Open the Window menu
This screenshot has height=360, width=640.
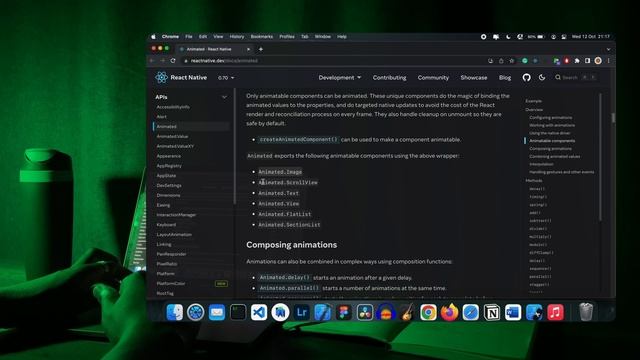[x=322, y=37]
